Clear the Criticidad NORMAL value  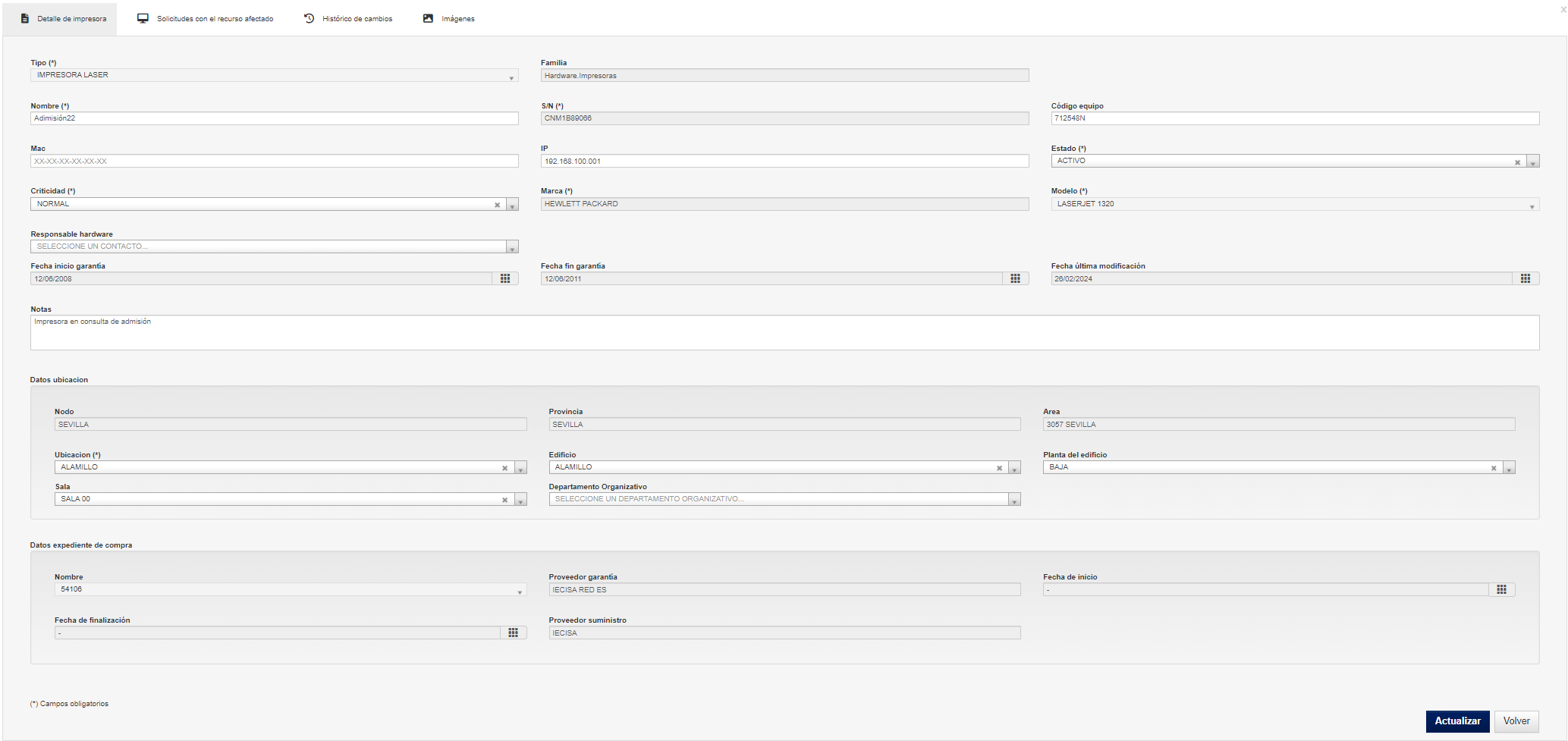coord(497,205)
